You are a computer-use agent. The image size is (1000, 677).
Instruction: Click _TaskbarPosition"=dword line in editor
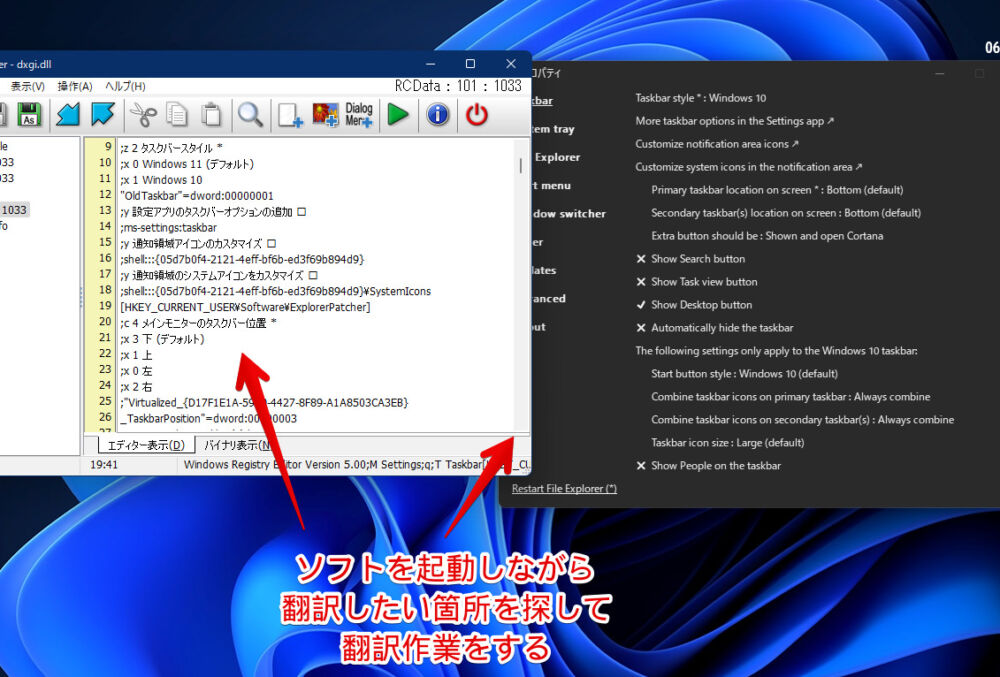click(x=209, y=419)
